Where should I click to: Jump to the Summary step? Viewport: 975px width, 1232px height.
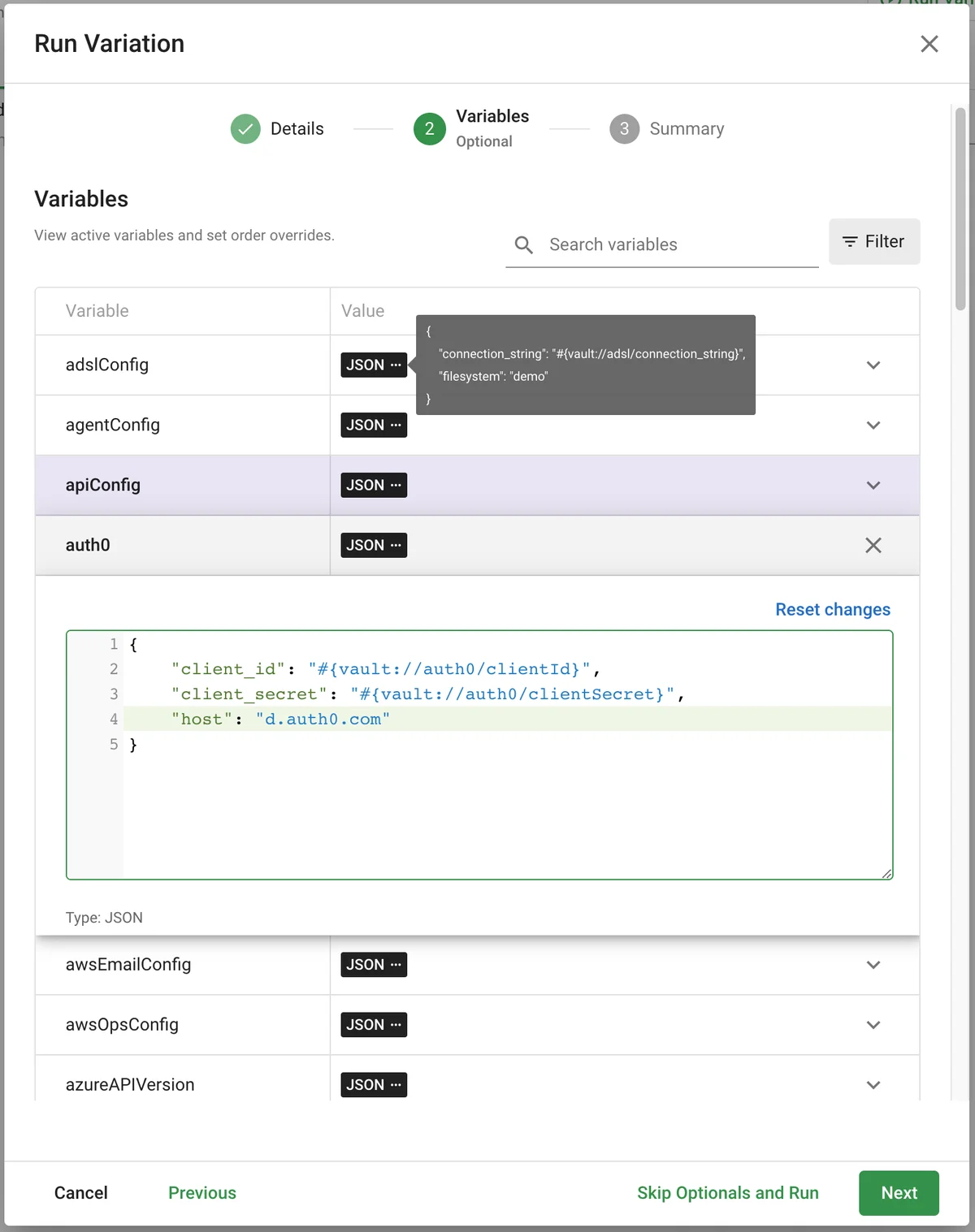[666, 128]
